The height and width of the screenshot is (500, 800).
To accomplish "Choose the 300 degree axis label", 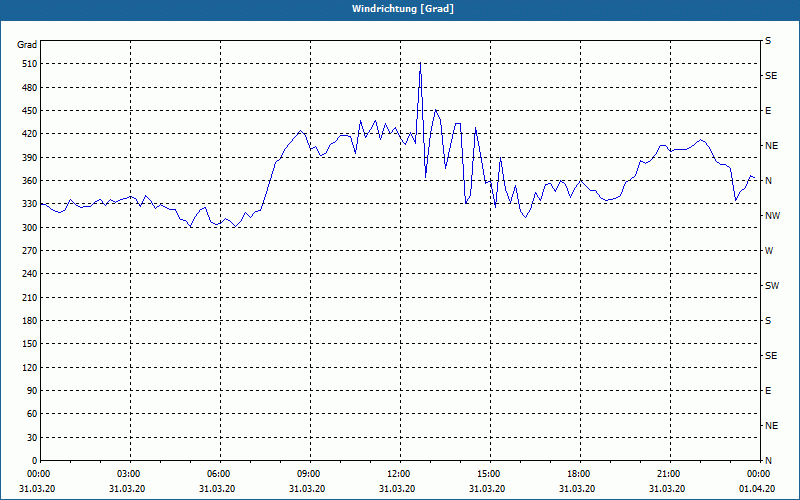I will pos(29,228).
